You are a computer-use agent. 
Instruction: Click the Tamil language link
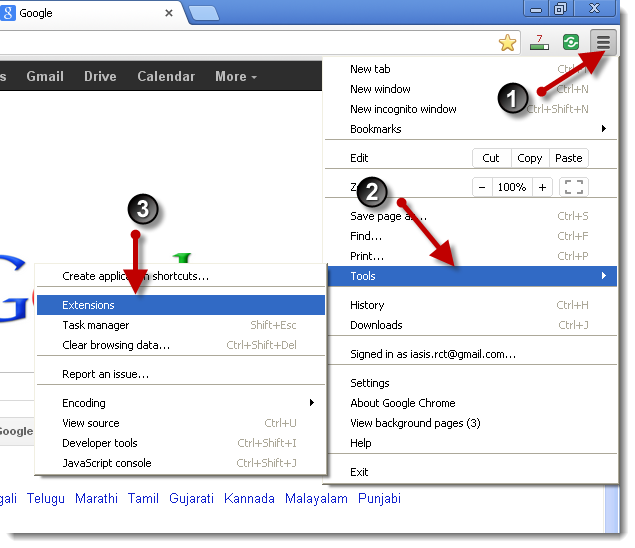pos(143,498)
